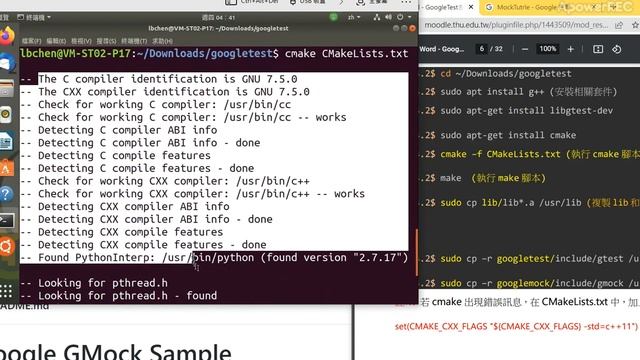
Task: Open the terminal Help (H) menu
Action: (x=162, y=41)
